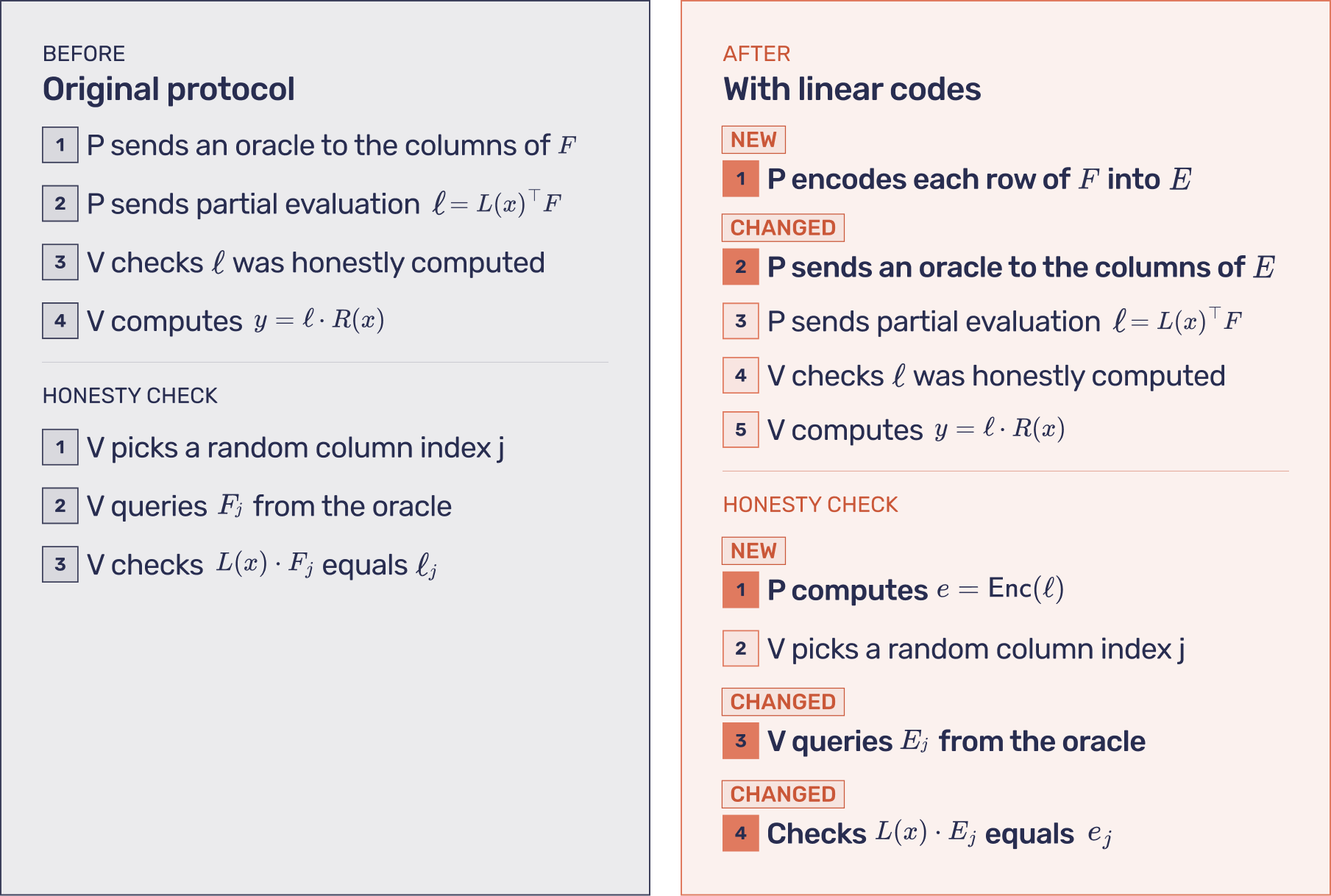This screenshot has height=896, width=1331.
Task: Click step 5 box beside V computes y, right panel
Action: point(741,430)
